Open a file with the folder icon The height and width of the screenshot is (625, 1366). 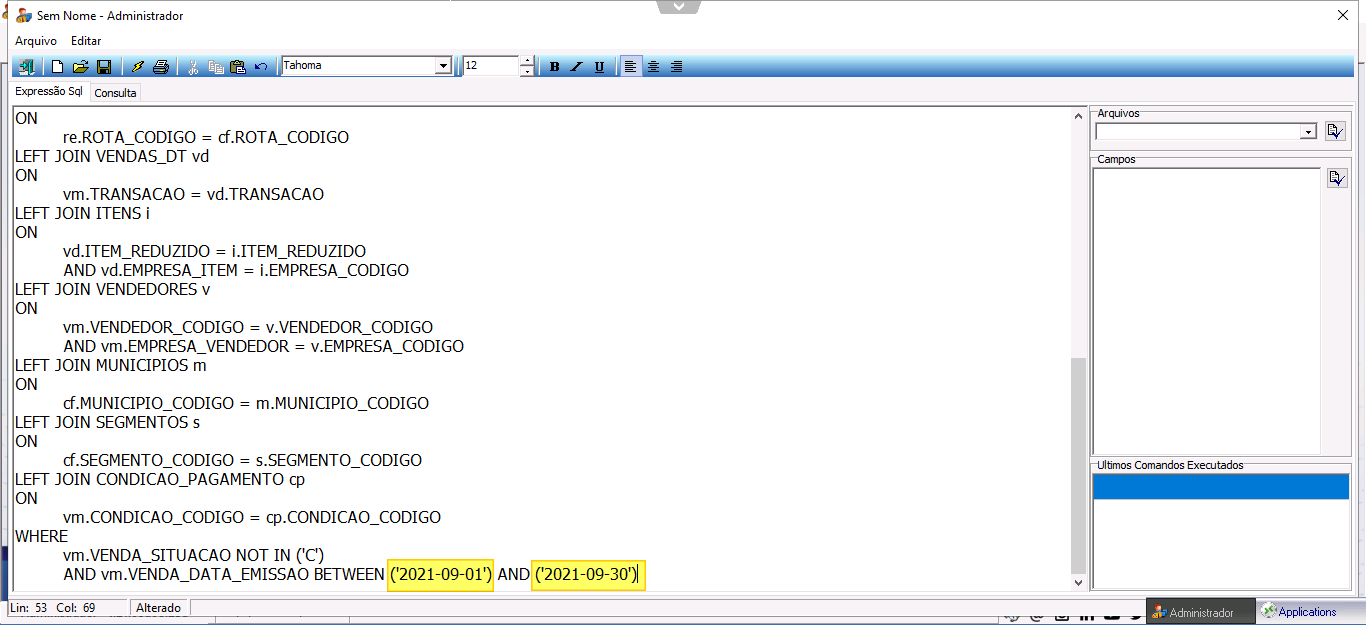click(x=81, y=67)
